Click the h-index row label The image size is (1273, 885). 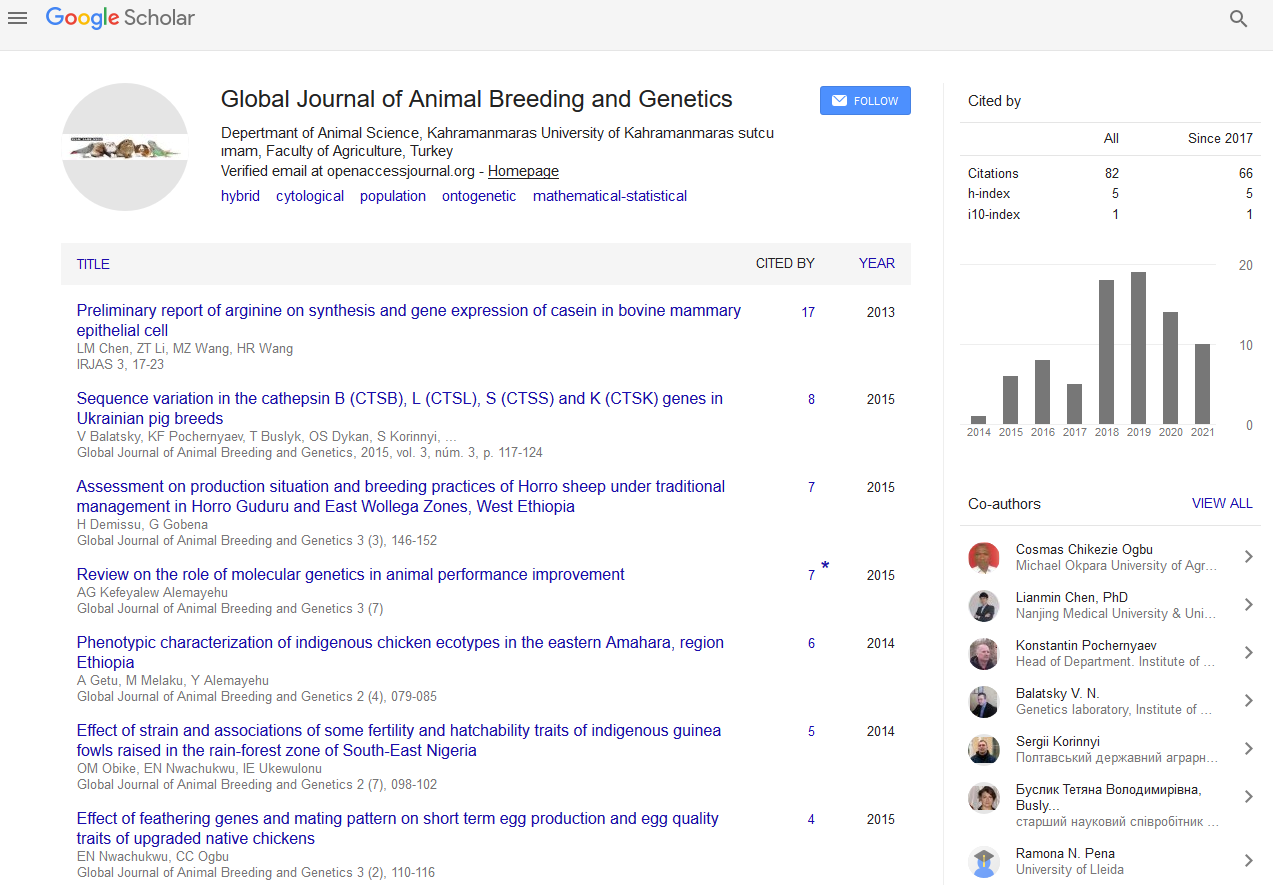pos(989,194)
